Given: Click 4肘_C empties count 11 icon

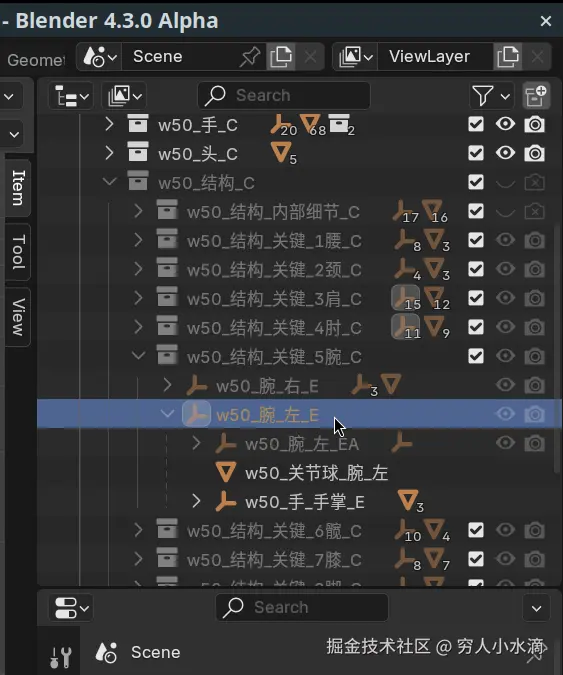Looking at the screenshot, I should click(x=405, y=327).
